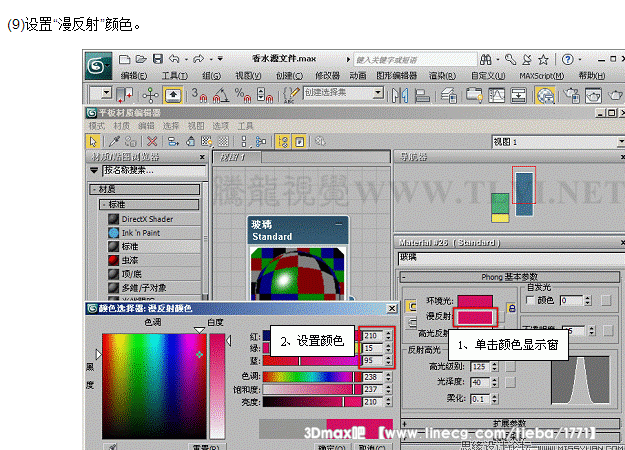The width and height of the screenshot is (625, 450).
Task: Toggle the highlighted show background icon
Action: 299,141
